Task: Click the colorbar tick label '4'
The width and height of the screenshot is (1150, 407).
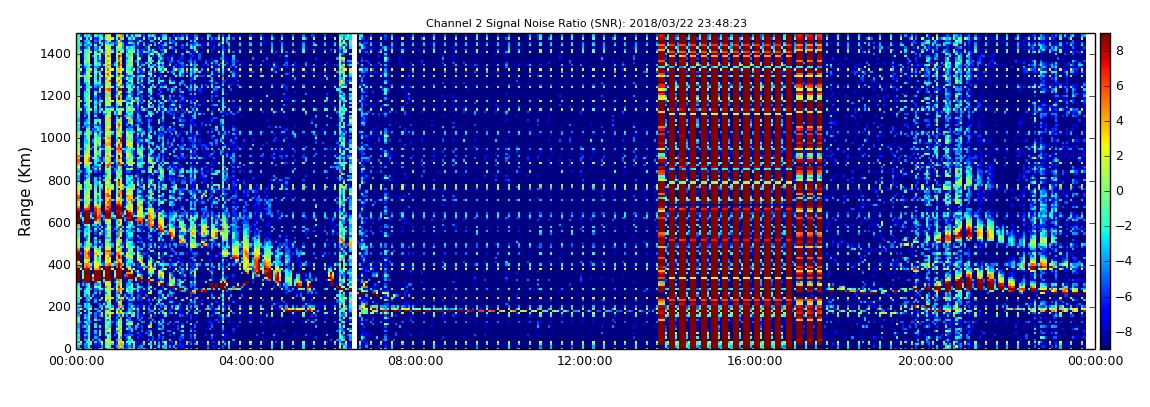Action: 1121,121
